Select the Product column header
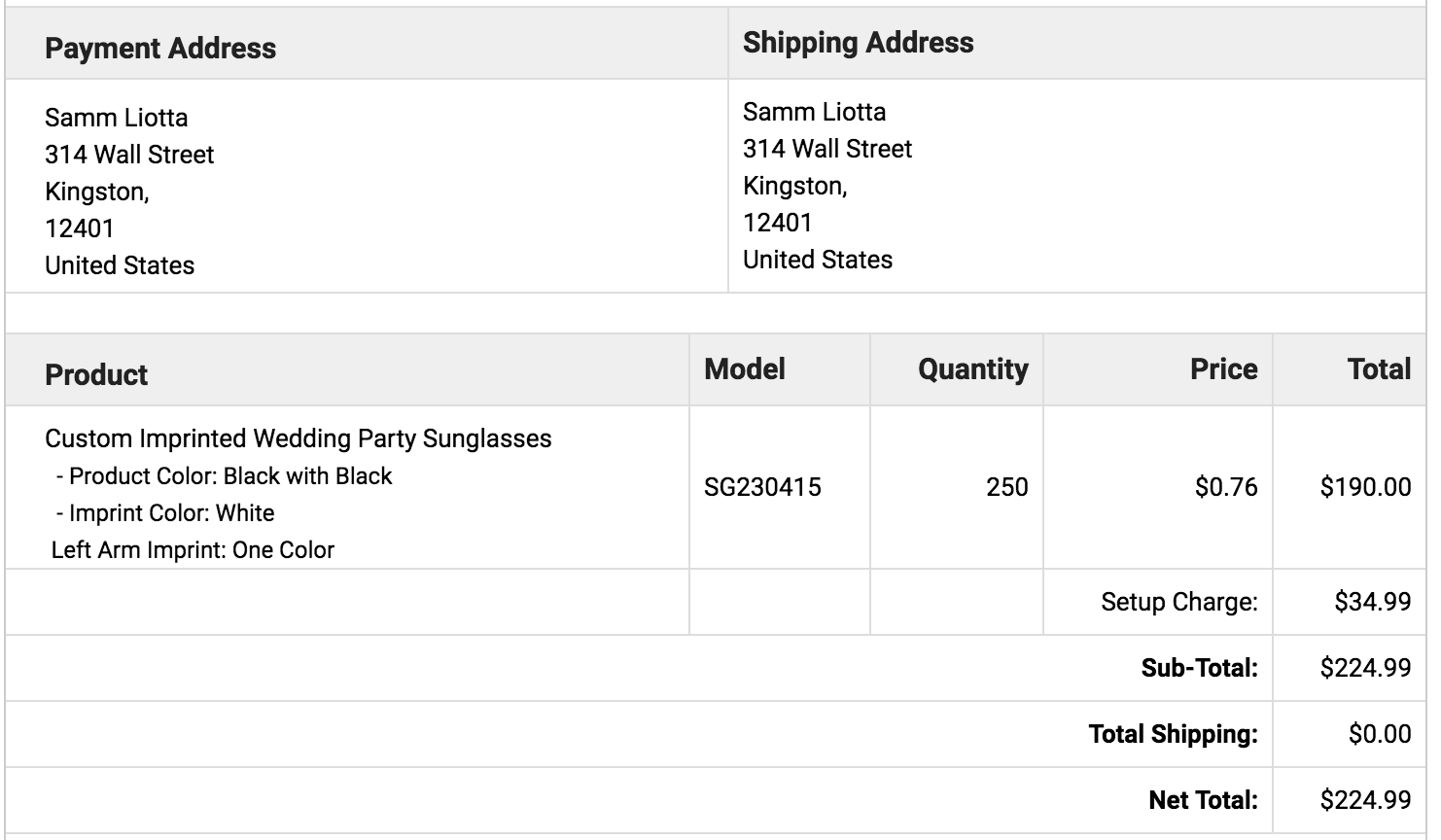This screenshot has width=1441, height=840. 96,374
